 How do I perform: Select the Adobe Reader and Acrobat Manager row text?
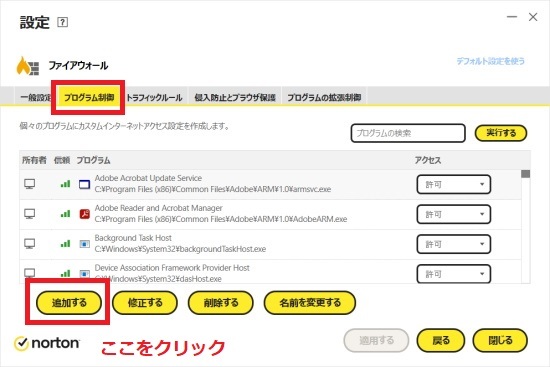159,208
